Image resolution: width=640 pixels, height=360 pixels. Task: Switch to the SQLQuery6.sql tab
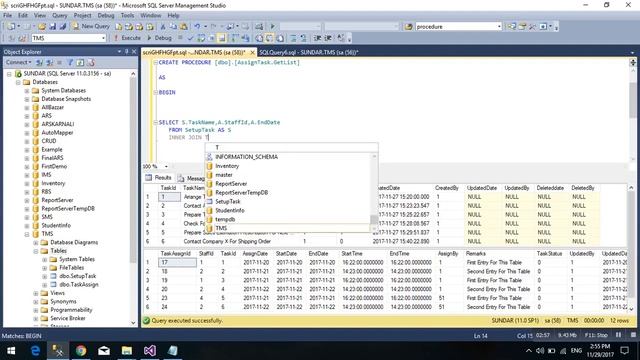coord(309,52)
